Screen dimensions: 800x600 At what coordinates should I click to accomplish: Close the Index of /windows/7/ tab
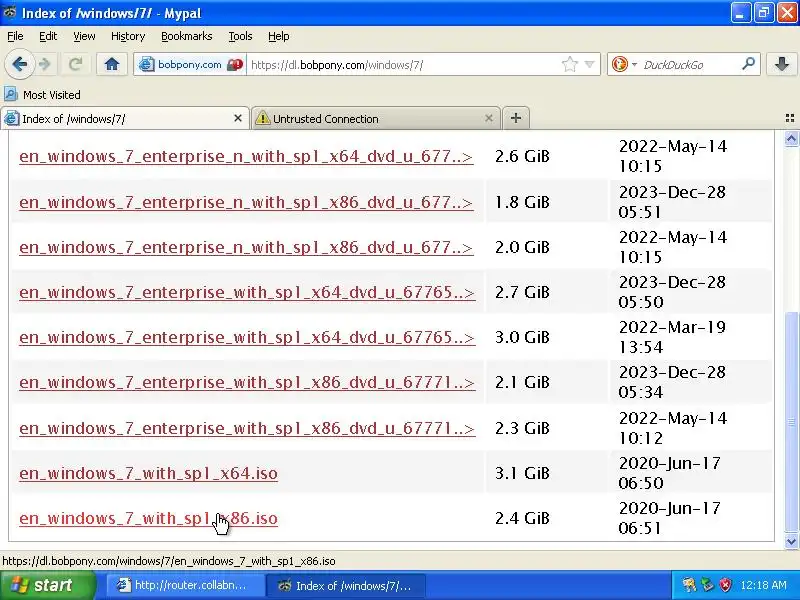click(x=238, y=118)
